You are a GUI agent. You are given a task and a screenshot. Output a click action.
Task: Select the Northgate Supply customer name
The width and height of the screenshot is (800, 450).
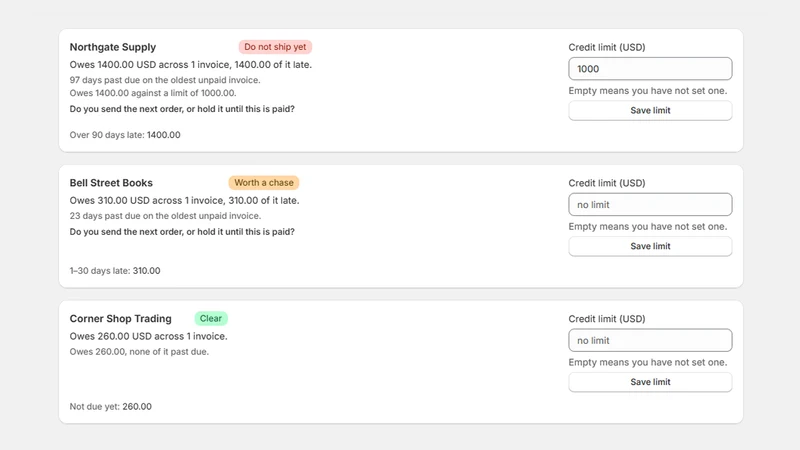[x=113, y=47]
